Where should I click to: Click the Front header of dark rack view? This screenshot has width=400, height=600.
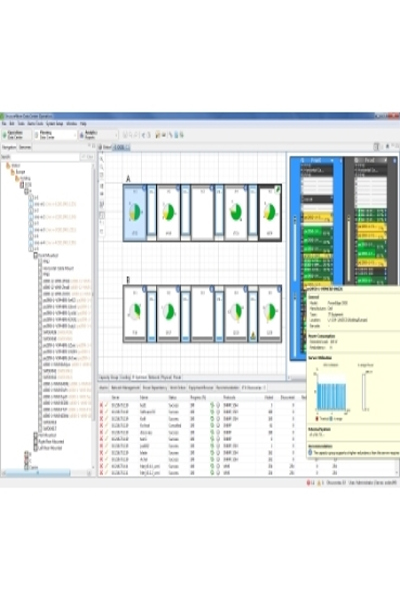click(x=370, y=160)
